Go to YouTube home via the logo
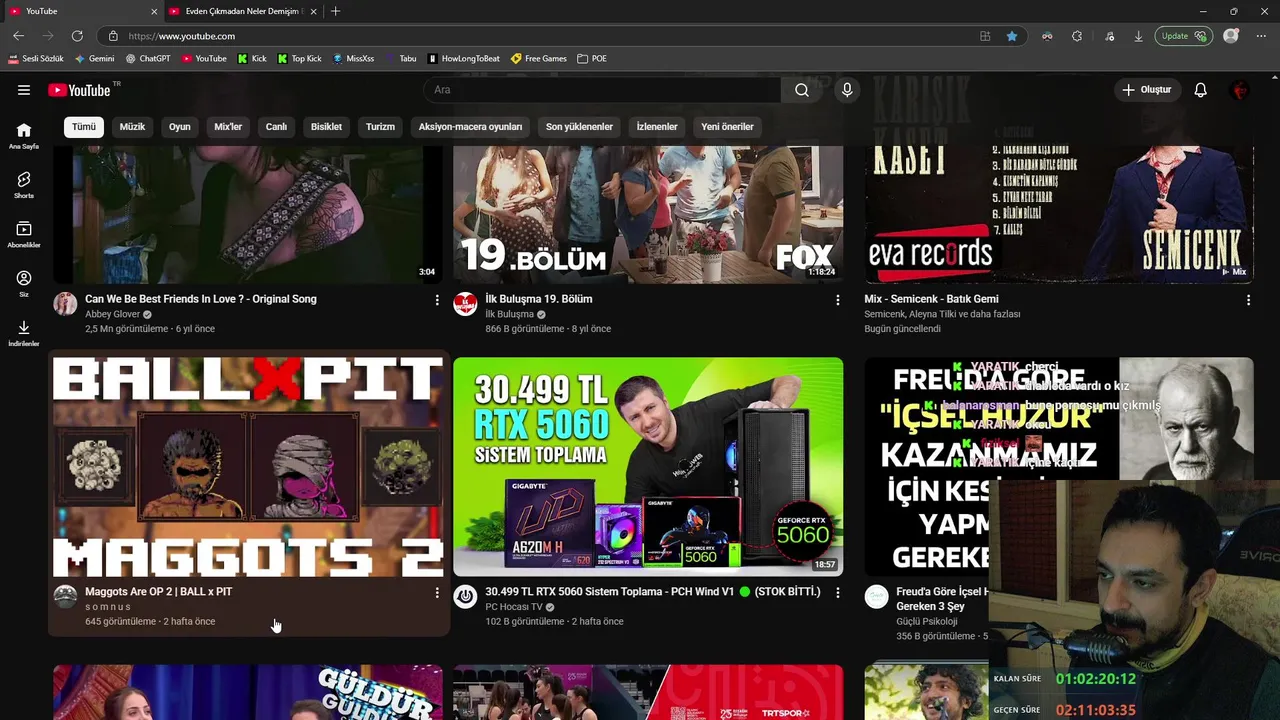 coord(80,90)
